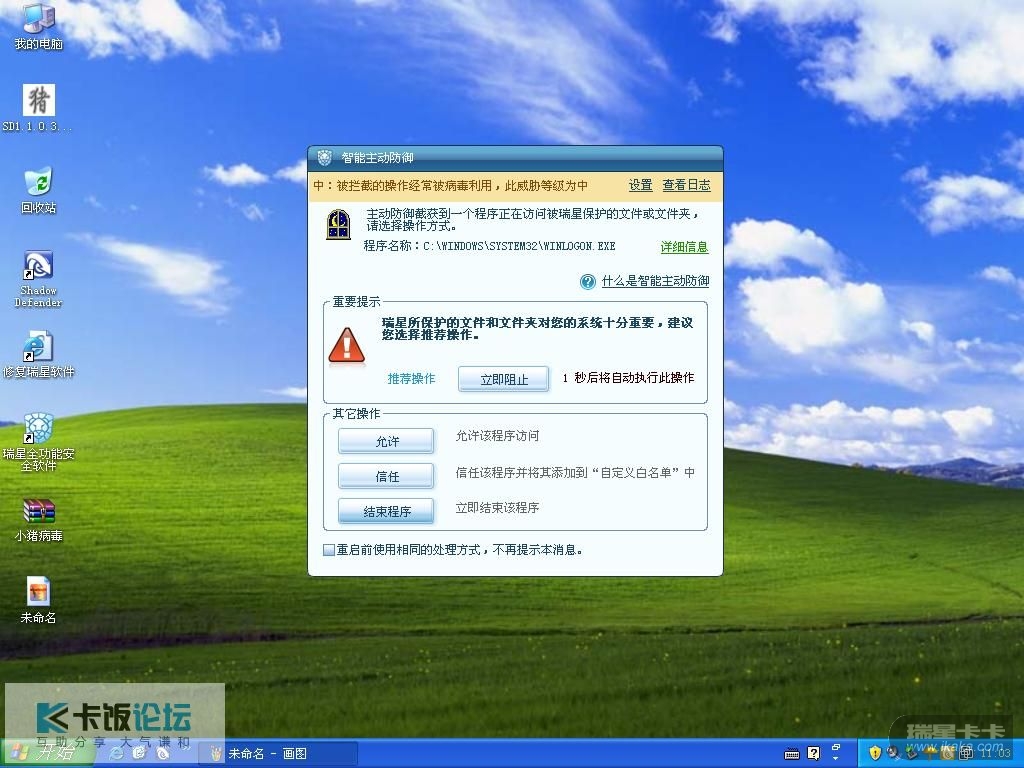Click the Rising lion icon in dialog title
Screen dimensions: 1024x768
click(325, 157)
